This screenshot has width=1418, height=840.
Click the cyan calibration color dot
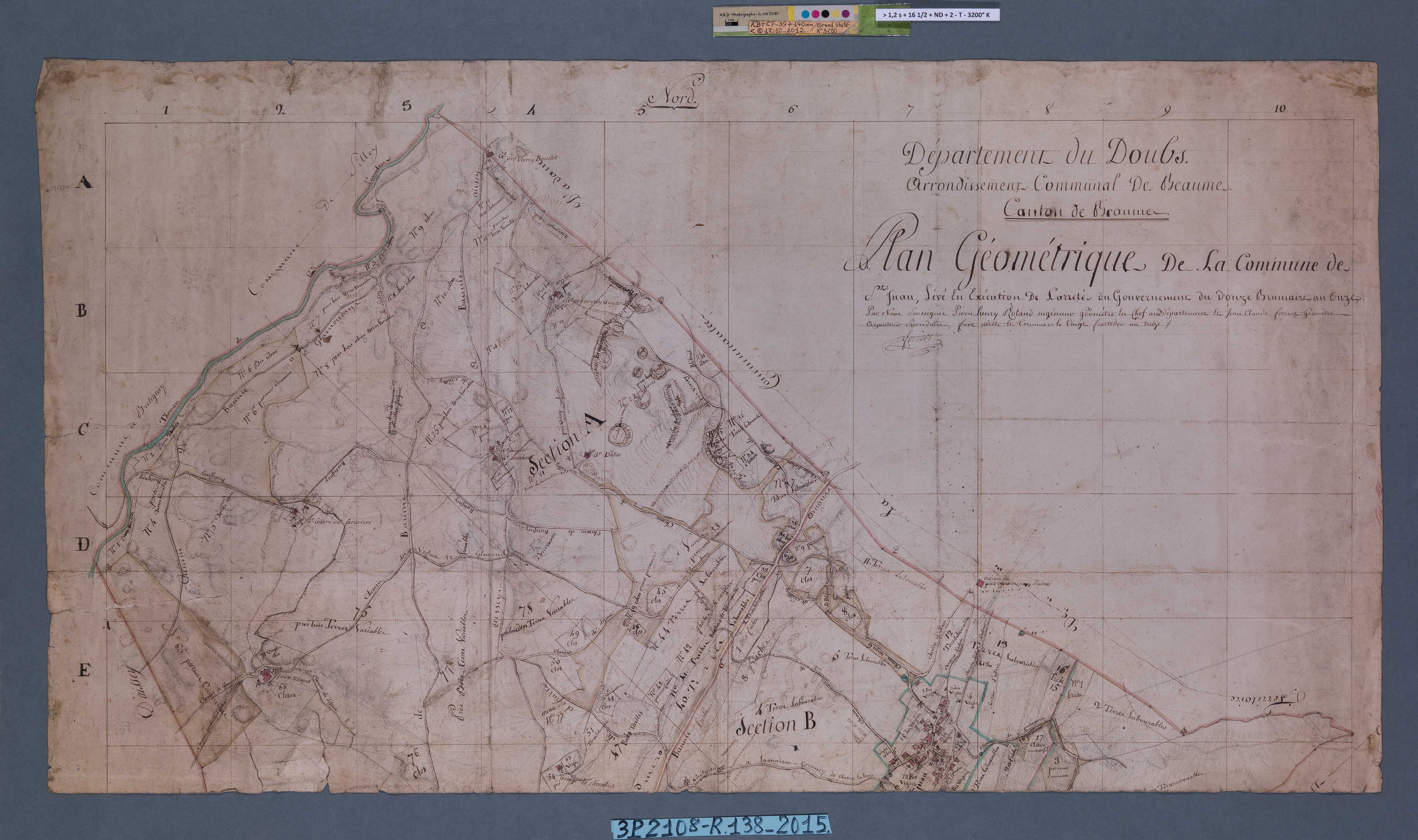click(806, 14)
